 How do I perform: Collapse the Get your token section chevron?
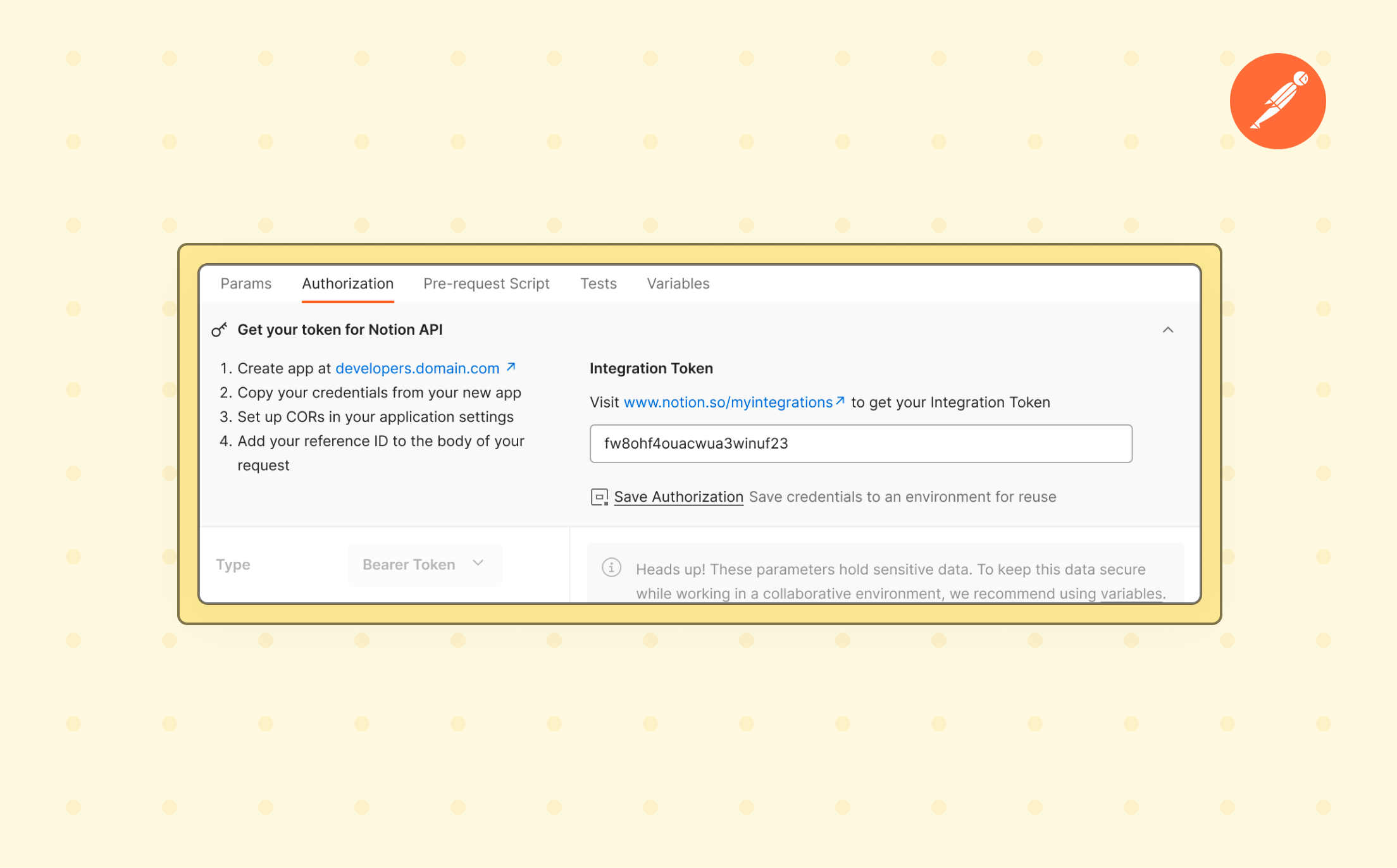click(1168, 330)
